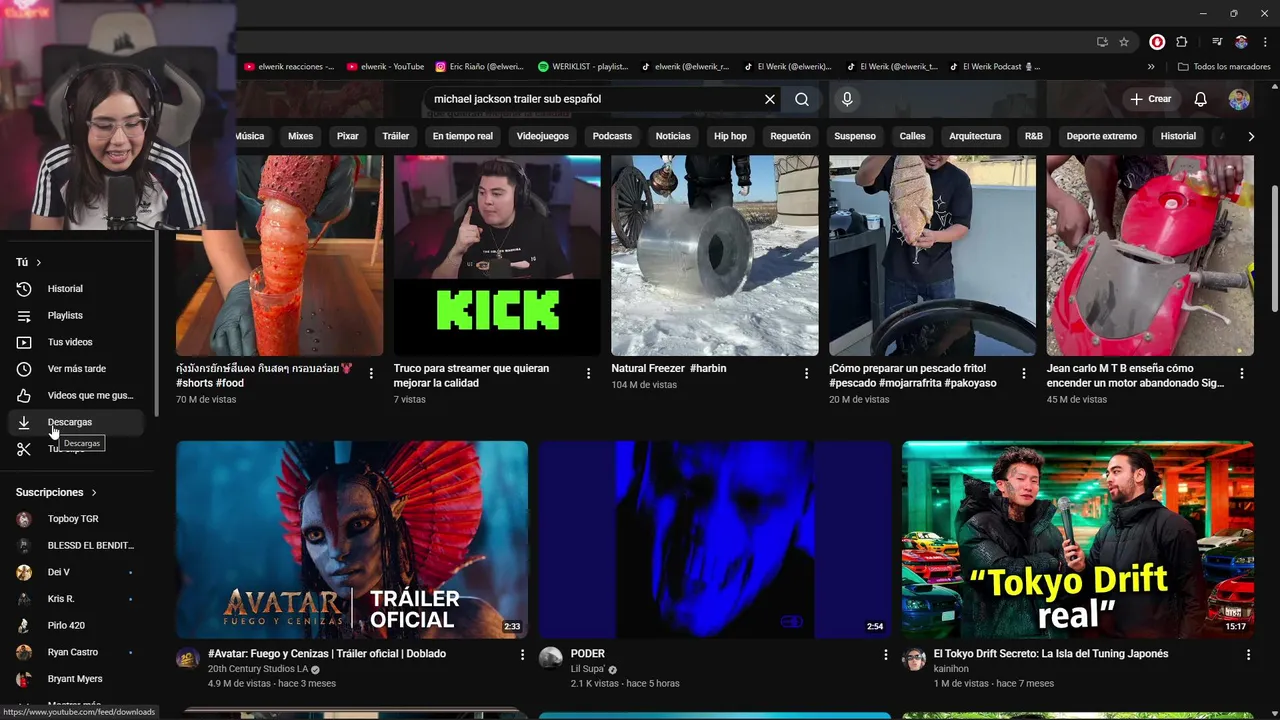Open YouTube account avatar menu
The image size is (1280, 720).
(x=1239, y=99)
